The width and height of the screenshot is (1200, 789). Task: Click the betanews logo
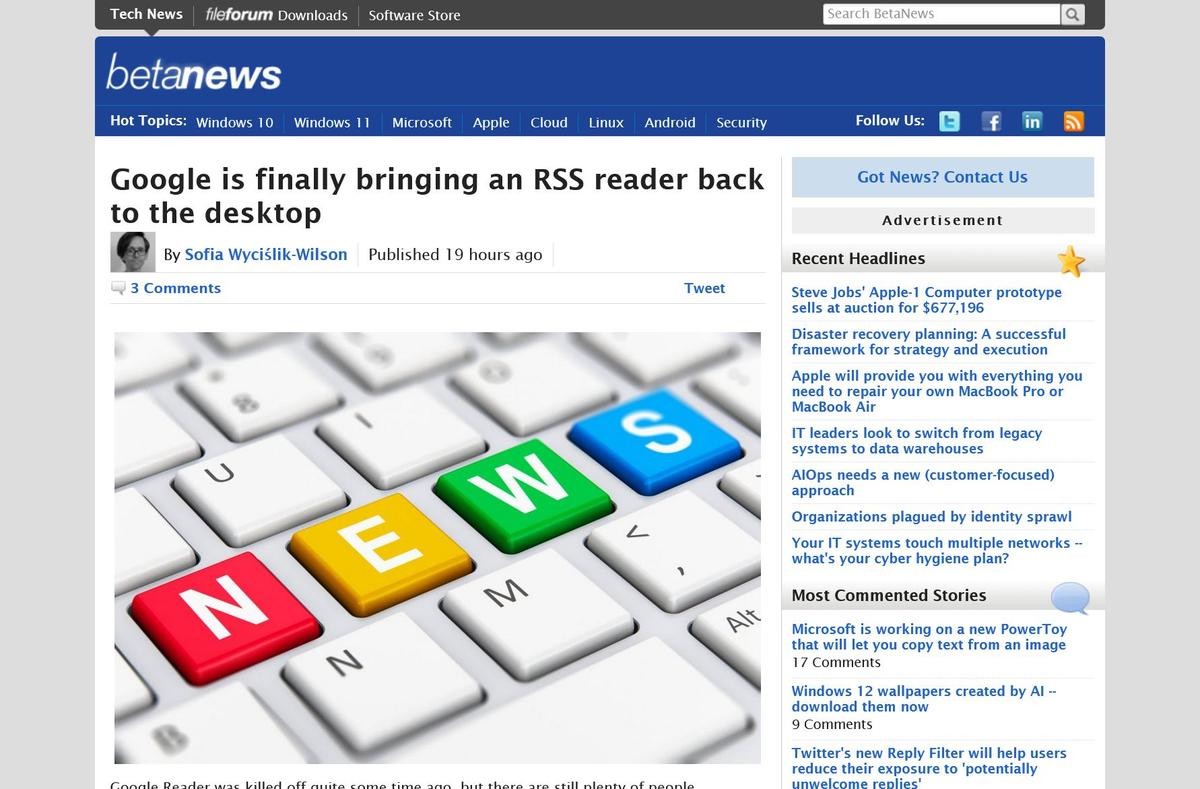194,72
